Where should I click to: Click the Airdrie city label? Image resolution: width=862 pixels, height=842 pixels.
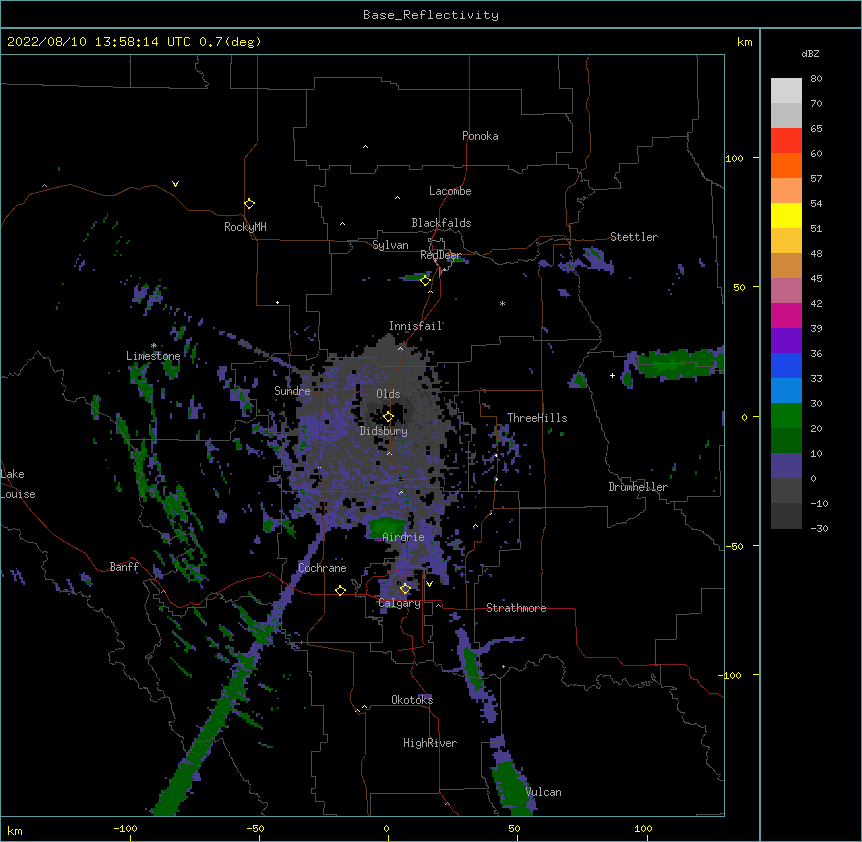click(404, 537)
